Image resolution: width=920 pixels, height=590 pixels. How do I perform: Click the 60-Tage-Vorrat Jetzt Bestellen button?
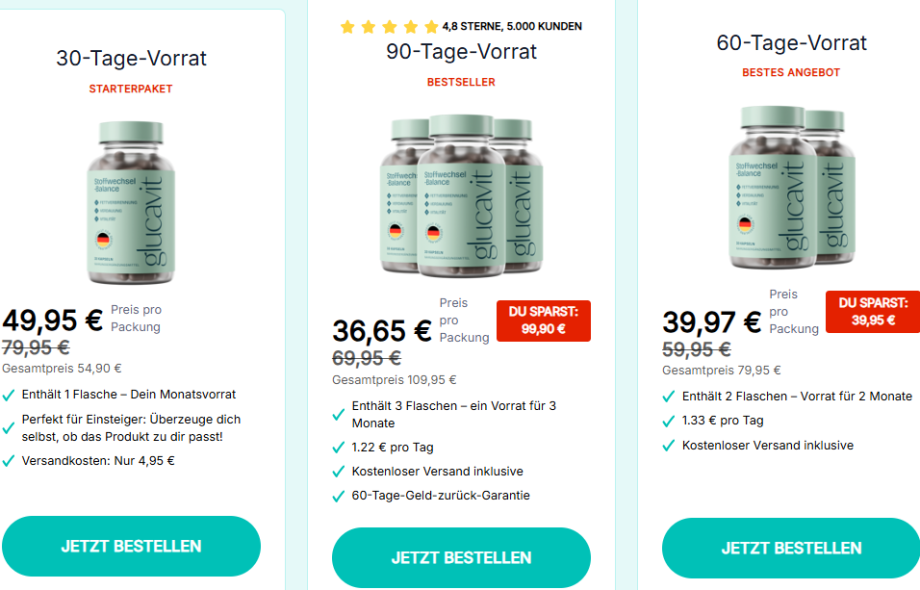(x=791, y=548)
